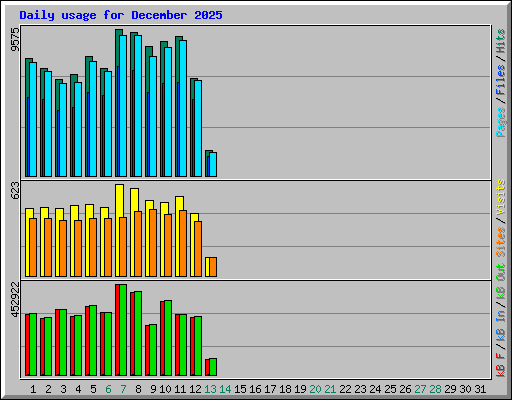Click the green day 28 label on the x-axis
Screen dimensions: 512x400
coord(435,389)
